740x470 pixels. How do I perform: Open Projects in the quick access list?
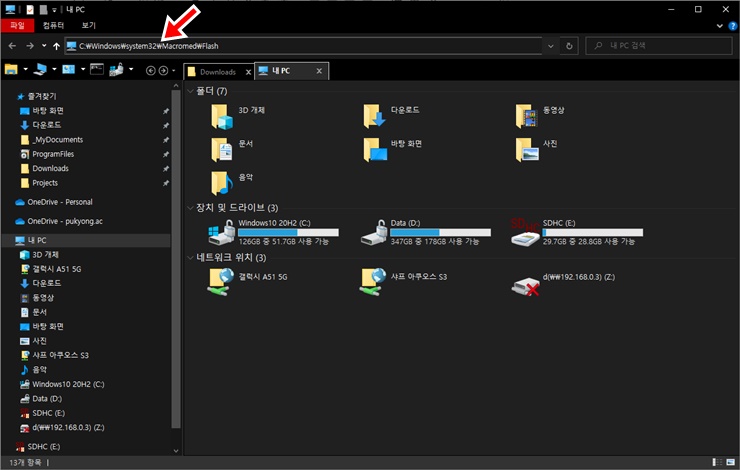(45, 183)
